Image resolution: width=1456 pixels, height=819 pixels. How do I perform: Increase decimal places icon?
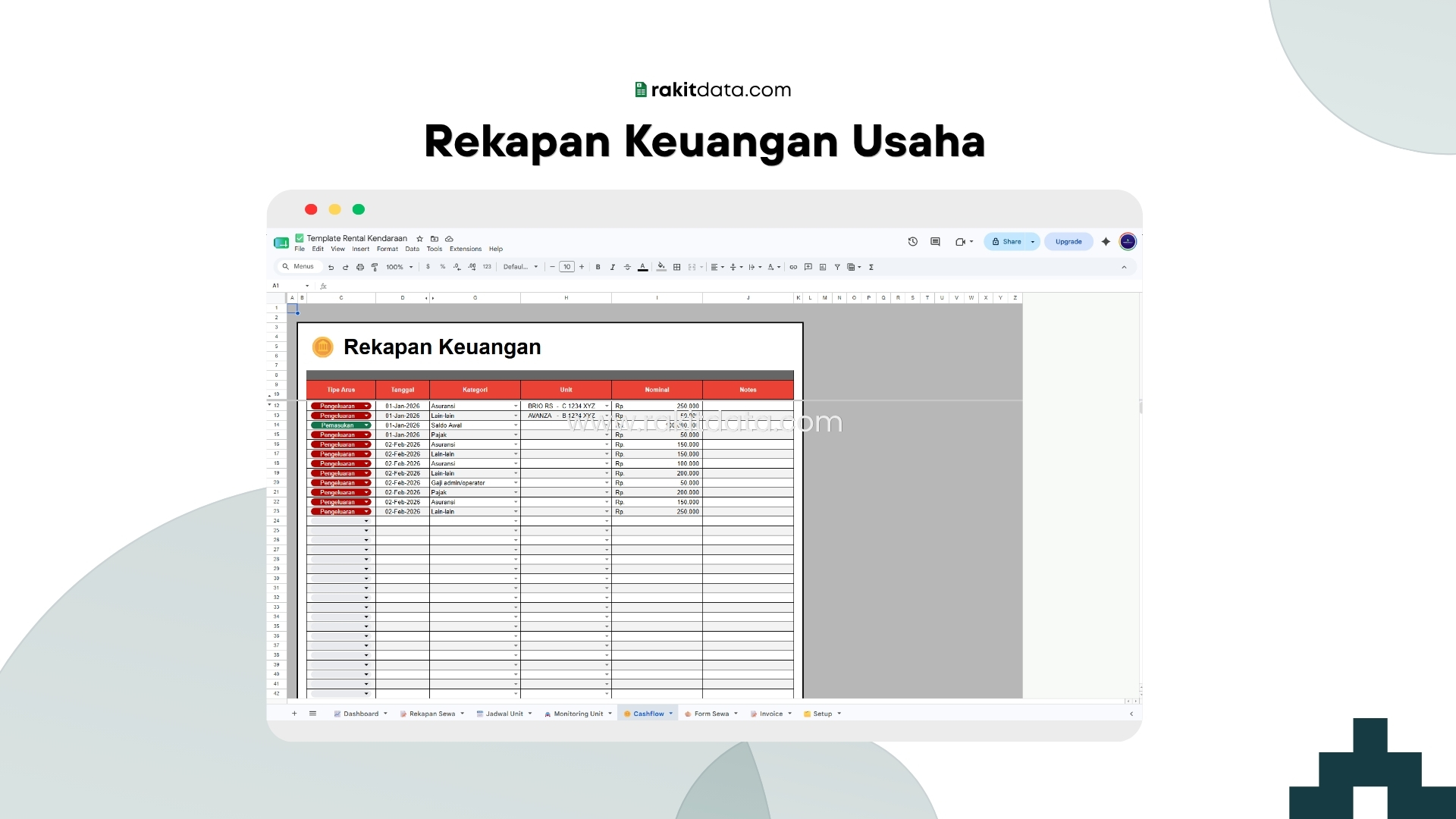click(472, 267)
